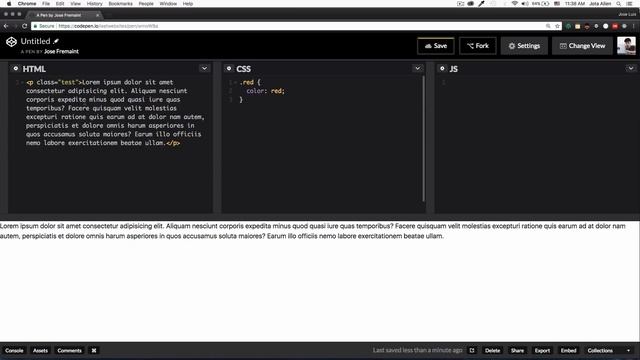Open the Collections dropdown
Screen dimensions: 640x360
pos(608,351)
